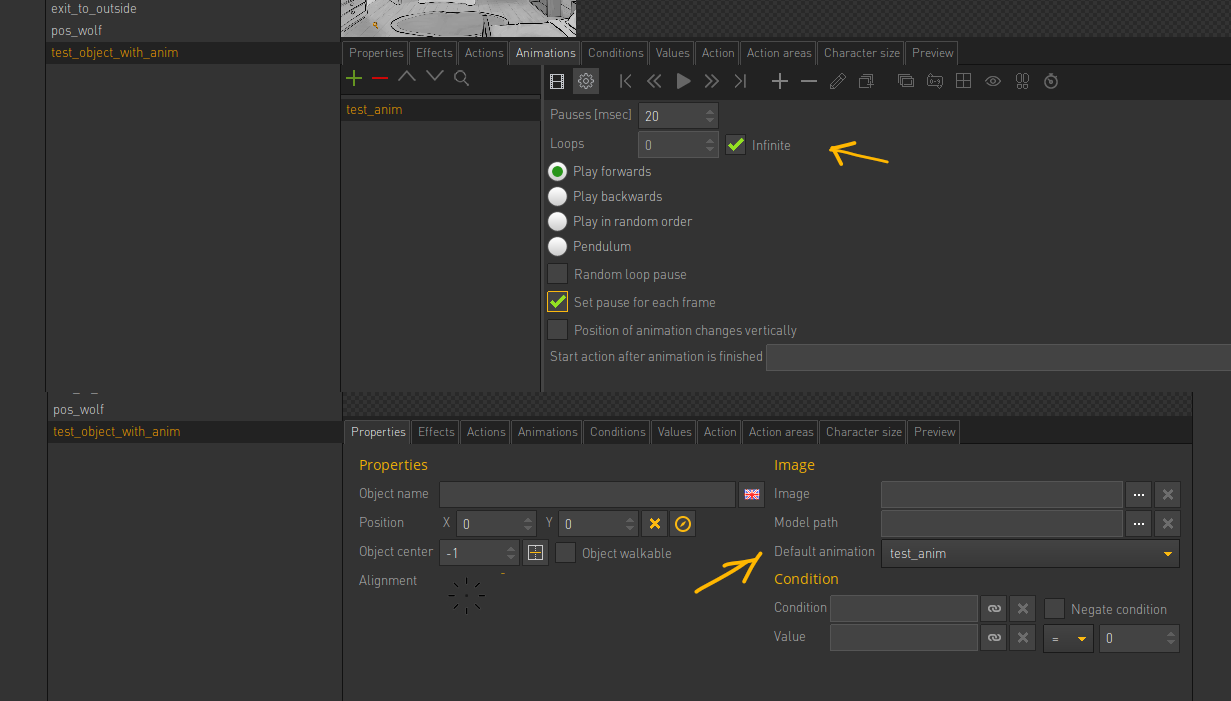Jump to the first animation frame

pos(626,81)
